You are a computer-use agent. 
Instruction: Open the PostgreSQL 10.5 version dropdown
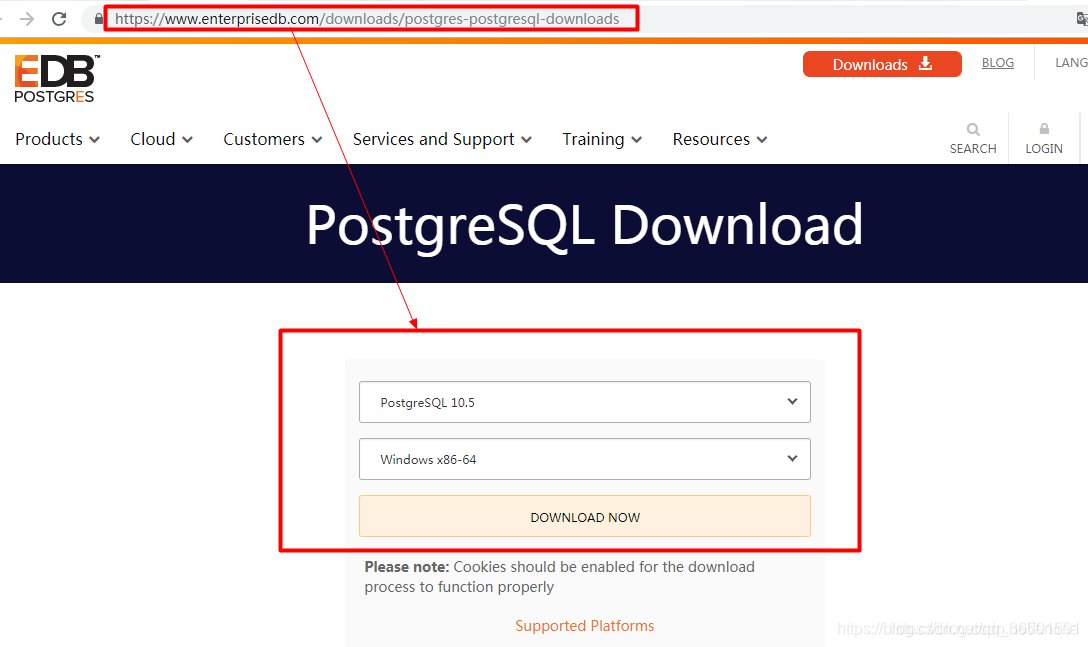coord(585,402)
